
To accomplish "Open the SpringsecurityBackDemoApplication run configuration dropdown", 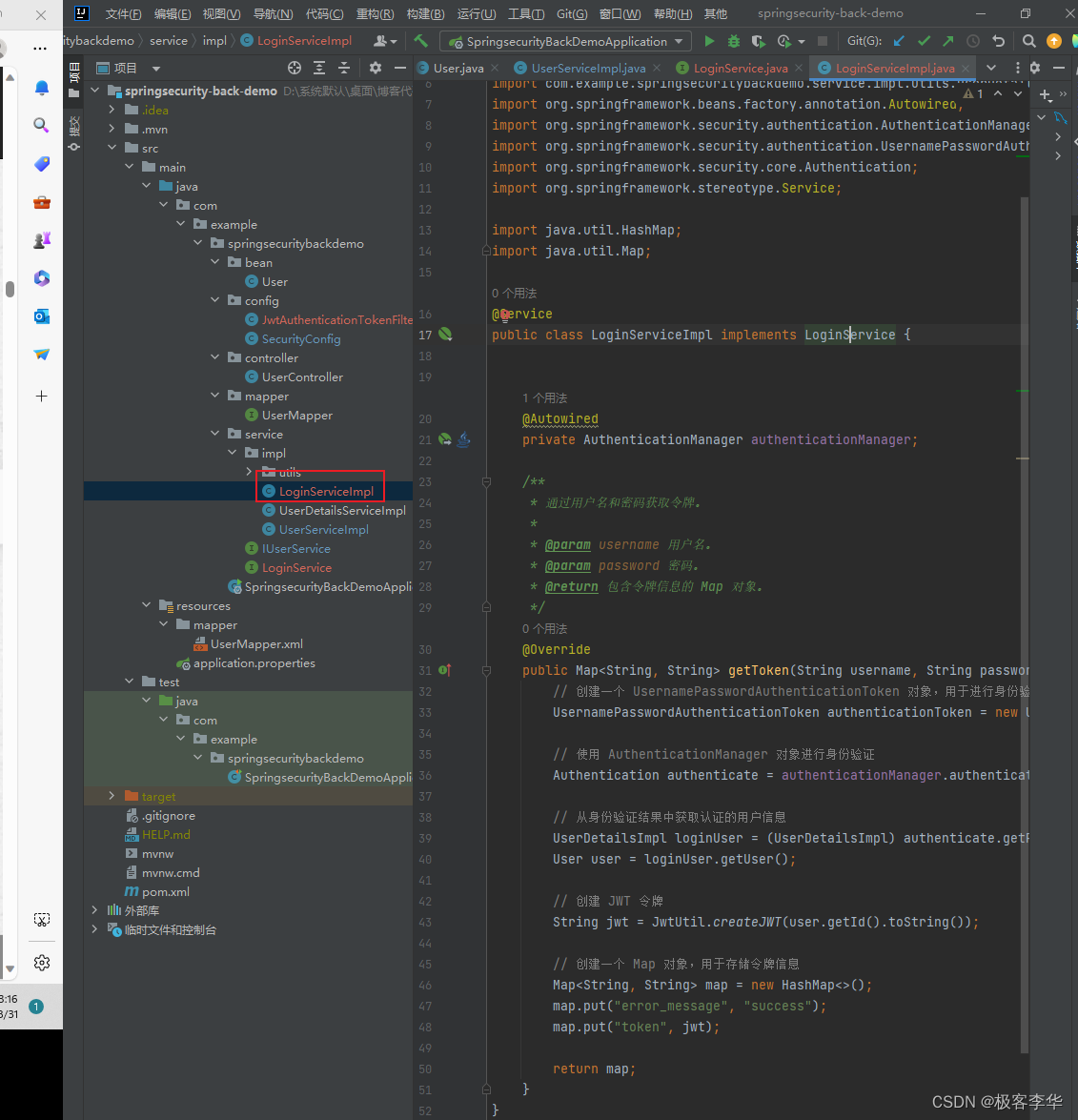I will (x=566, y=41).
